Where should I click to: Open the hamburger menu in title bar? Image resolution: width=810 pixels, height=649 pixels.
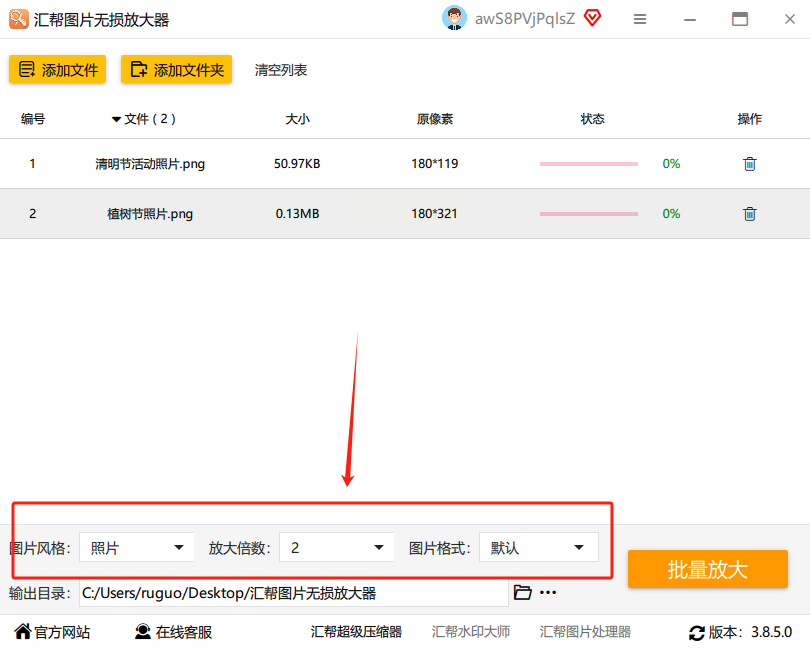click(640, 19)
